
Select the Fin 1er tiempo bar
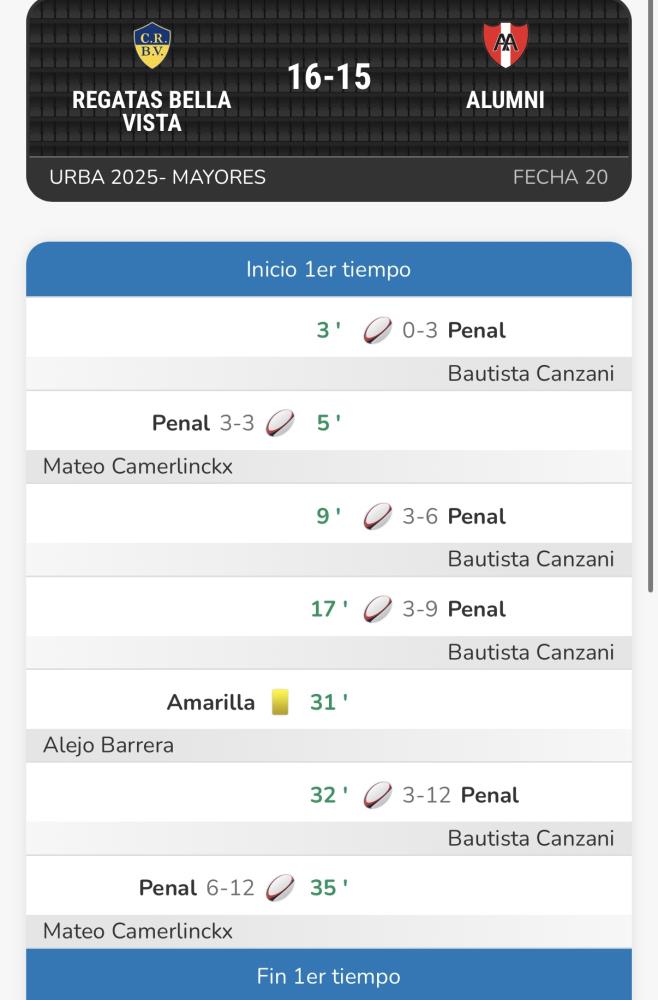[329, 974]
